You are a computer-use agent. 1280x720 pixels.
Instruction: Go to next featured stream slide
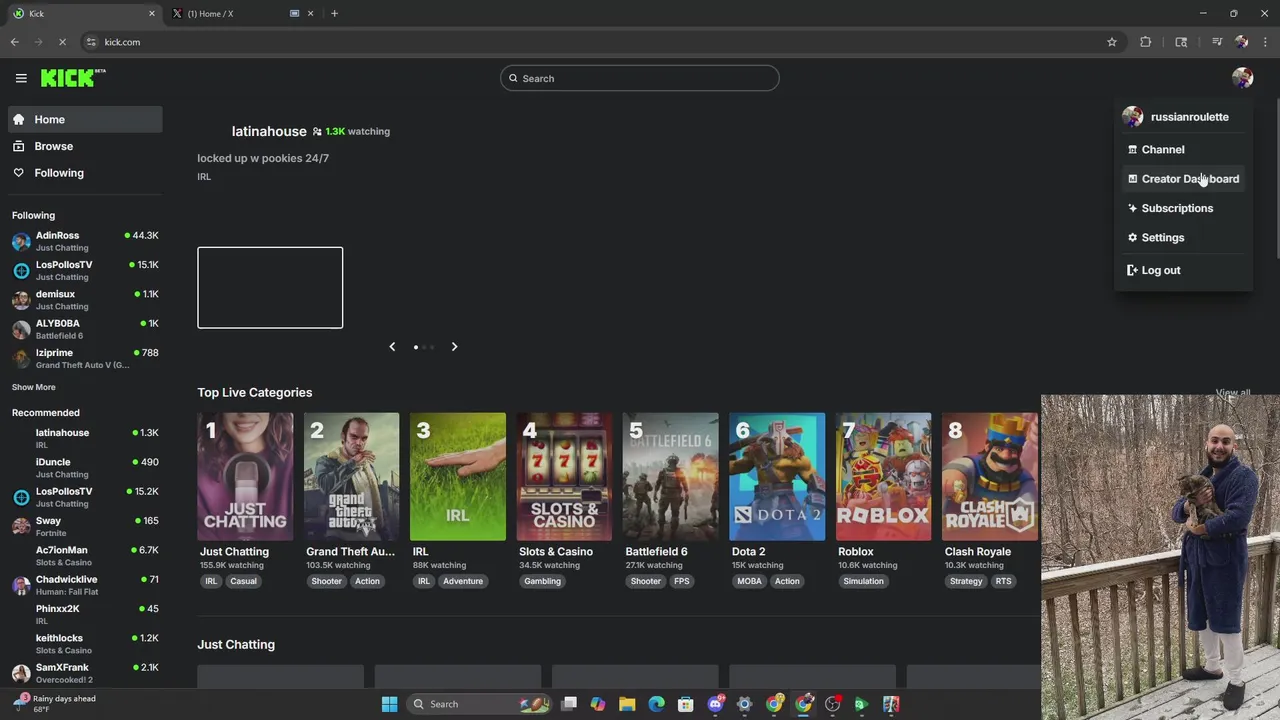(x=454, y=347)
